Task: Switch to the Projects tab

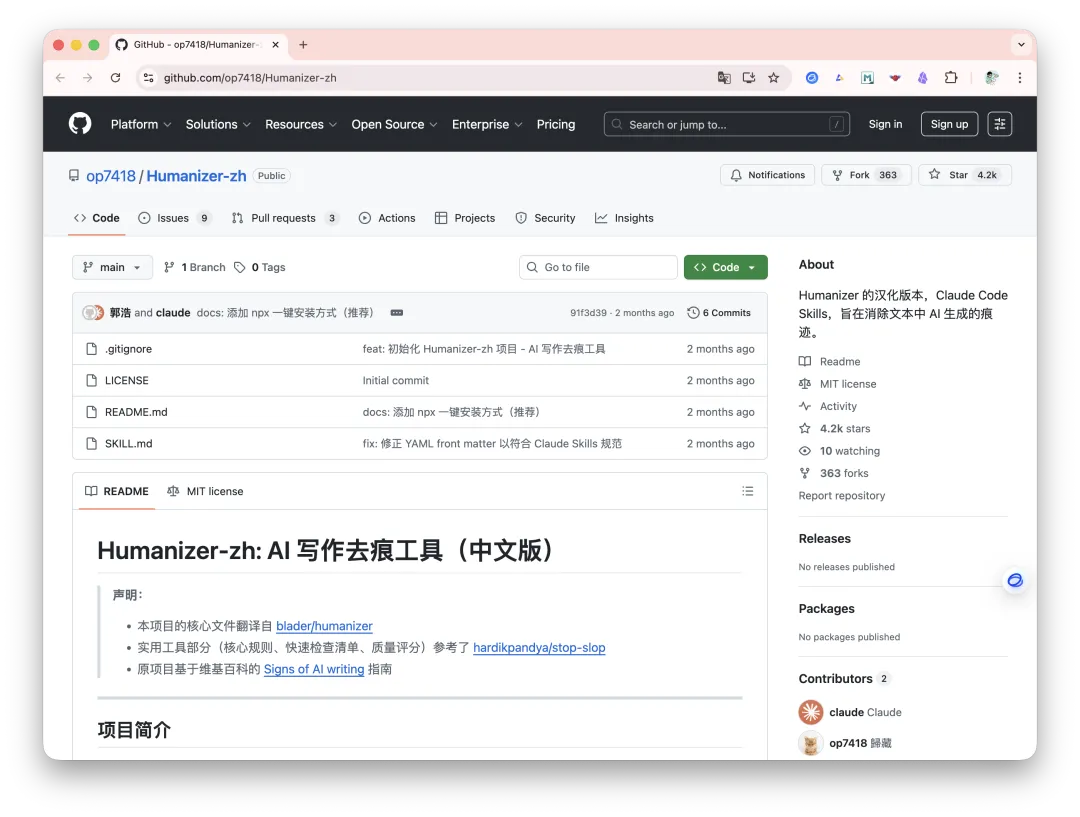Action: click(x=465, y=218)
